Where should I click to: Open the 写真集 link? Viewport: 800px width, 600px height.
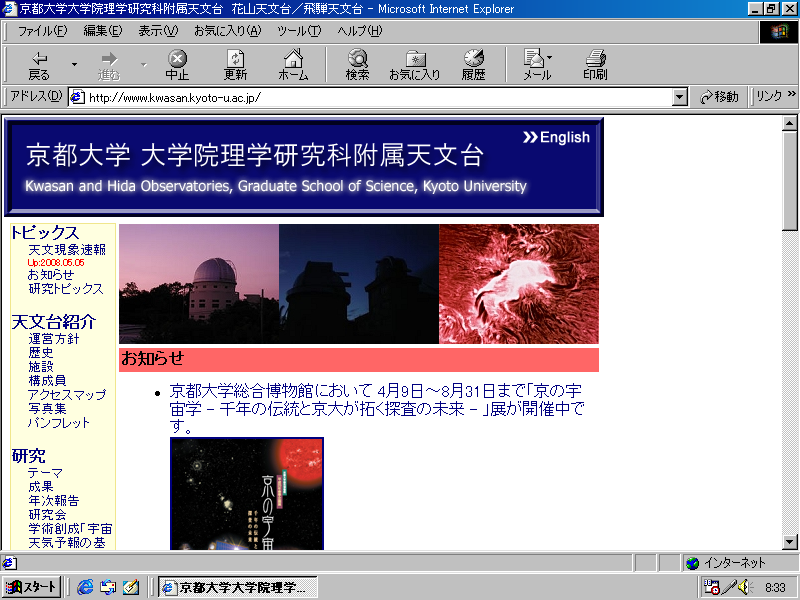click(x=47, y=409)
